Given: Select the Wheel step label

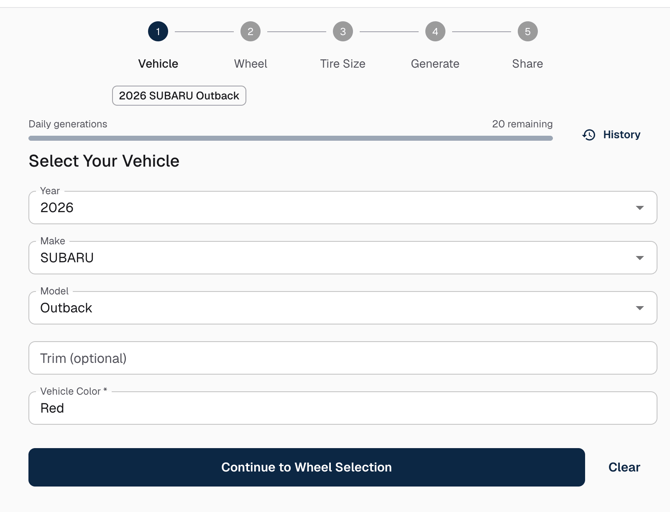Looking at the screenshot, I should click(x=250, y=64).
